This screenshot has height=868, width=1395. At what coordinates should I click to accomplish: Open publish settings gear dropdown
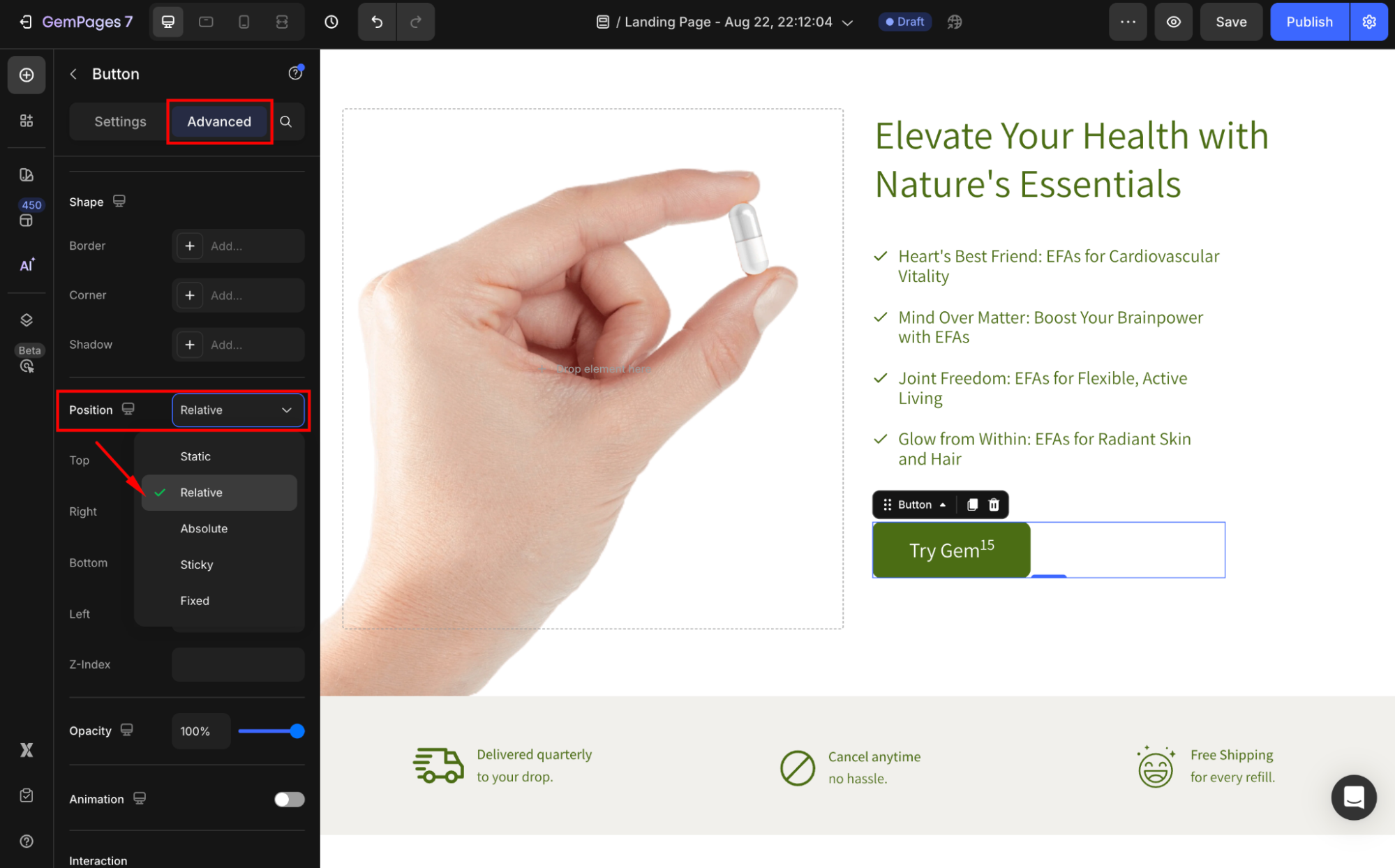[1369, 22]
